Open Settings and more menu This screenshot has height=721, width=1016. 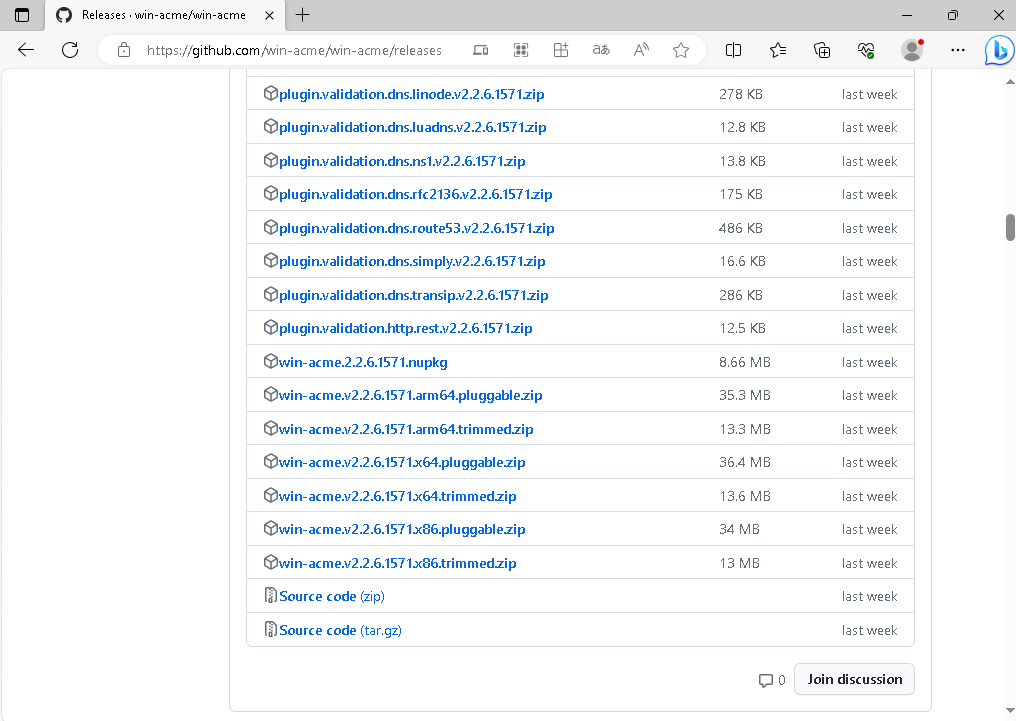click(958, 50)
